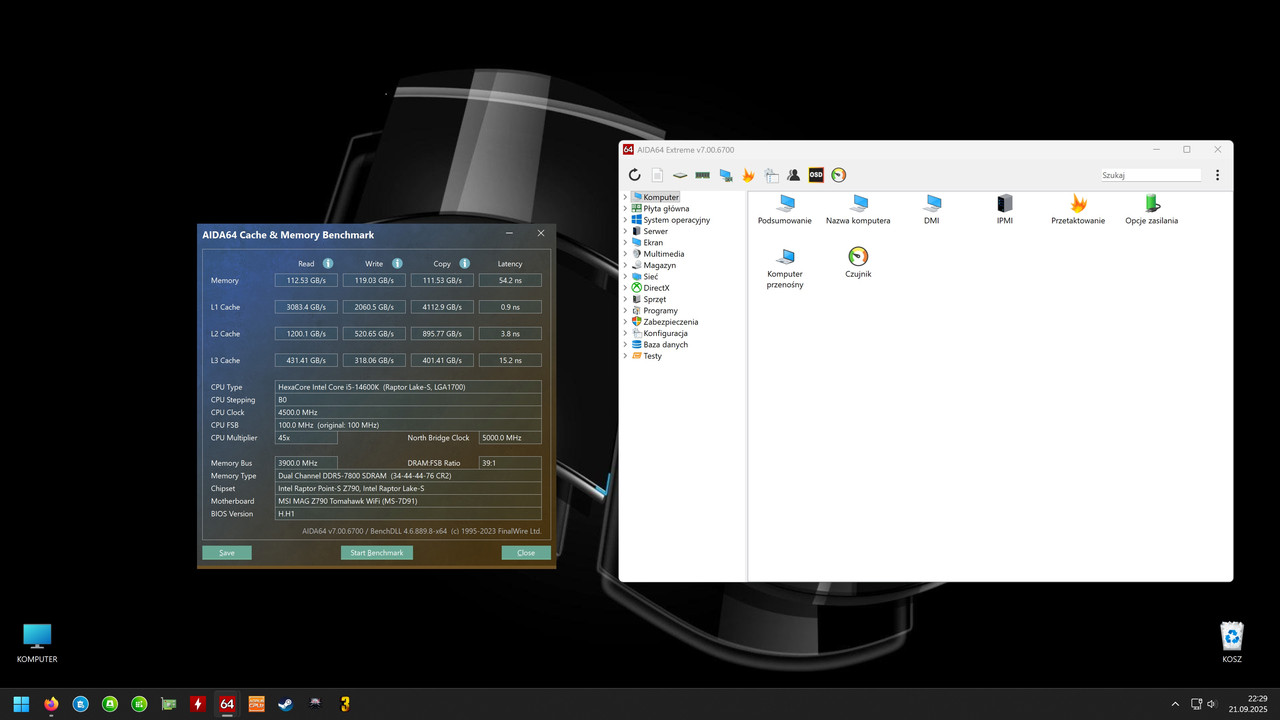Open the IPMI icon

click(x=1005, y=209)
